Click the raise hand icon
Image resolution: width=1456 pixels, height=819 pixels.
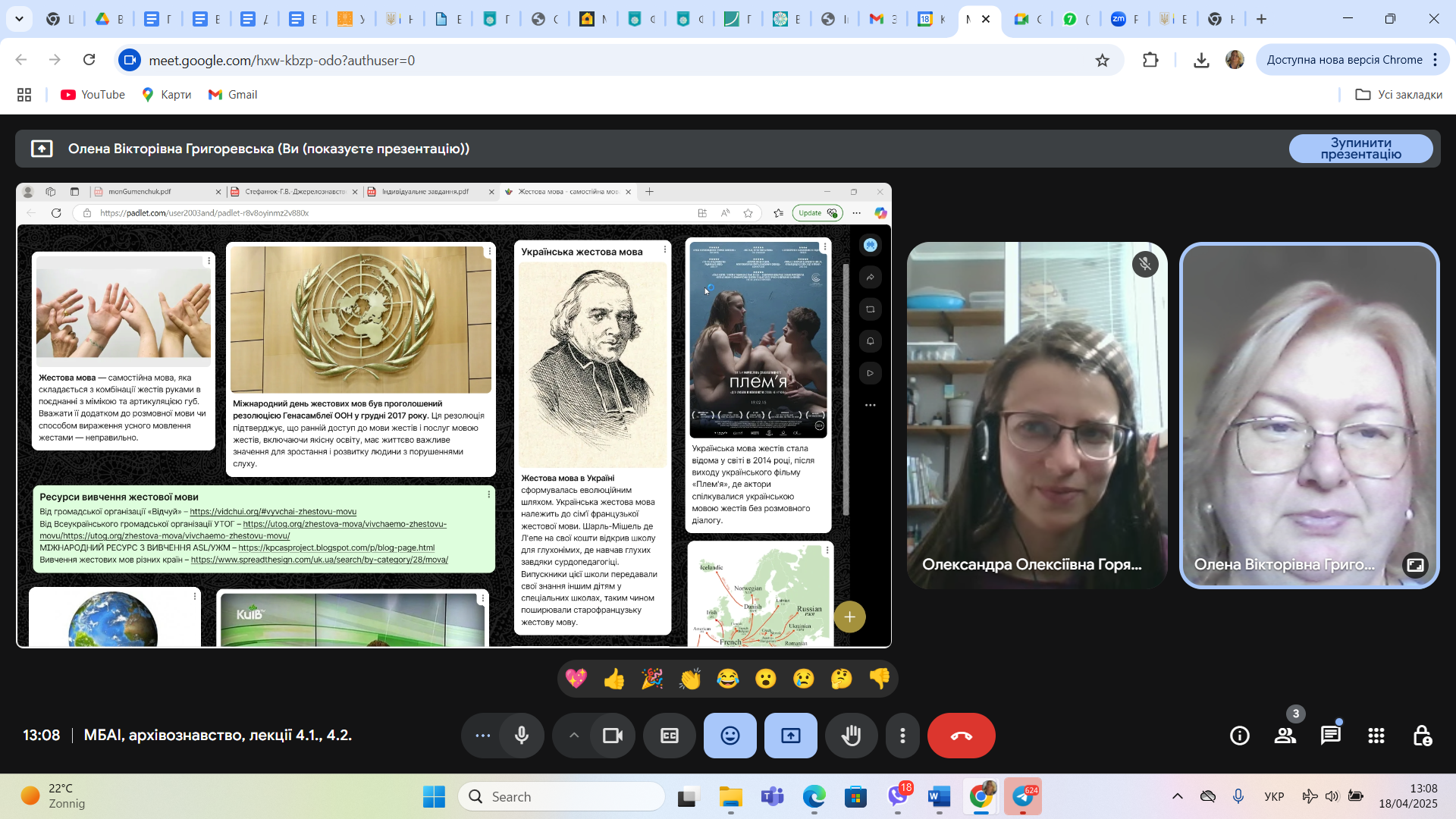(851, 736)
